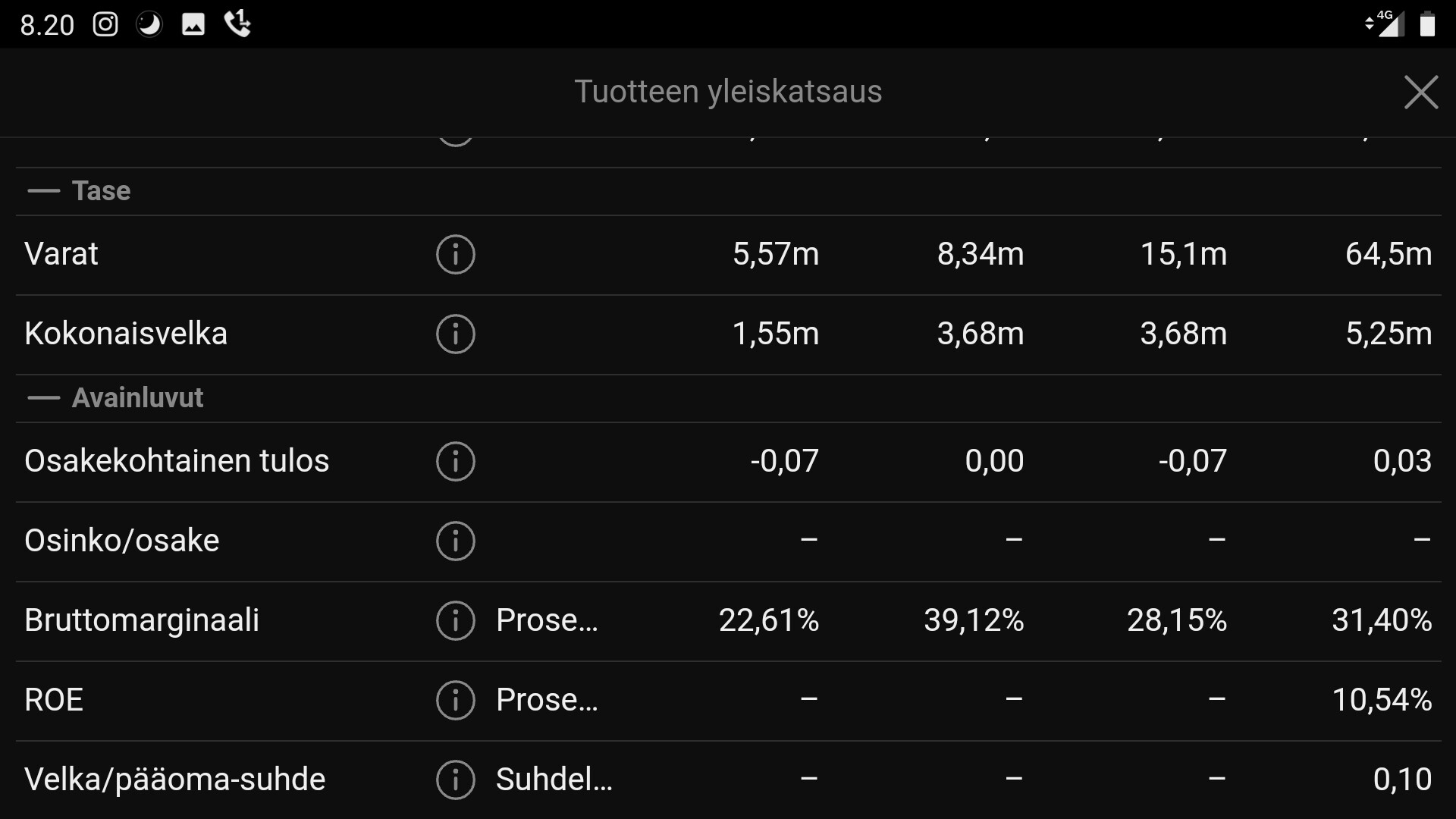
Task: Tap the missed call status icon
Action: 237,24
